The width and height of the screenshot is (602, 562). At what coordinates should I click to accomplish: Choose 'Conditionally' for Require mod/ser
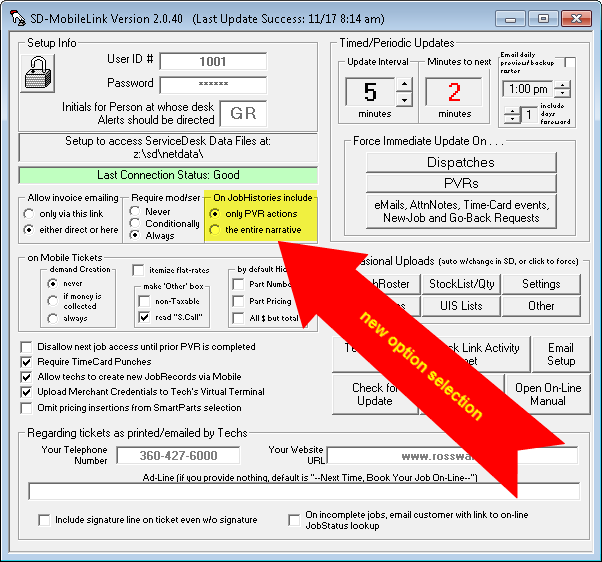pyautogui.click(x=136, y=223)
